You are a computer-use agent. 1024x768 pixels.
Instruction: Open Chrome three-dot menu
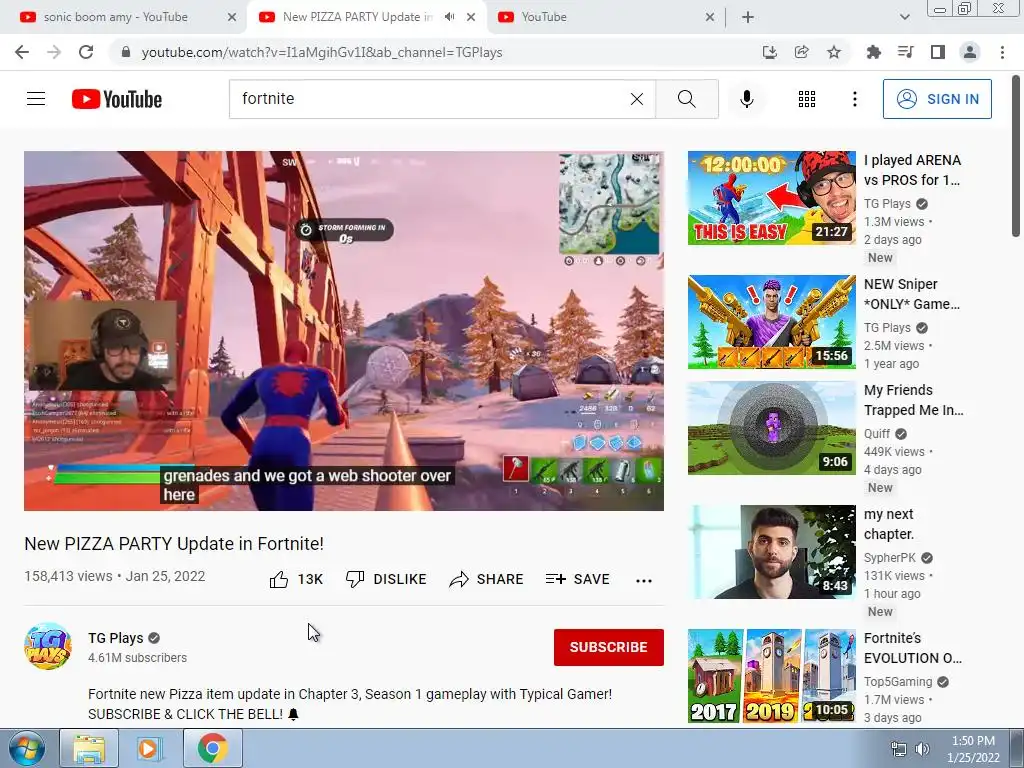[x=1002, y=52]
